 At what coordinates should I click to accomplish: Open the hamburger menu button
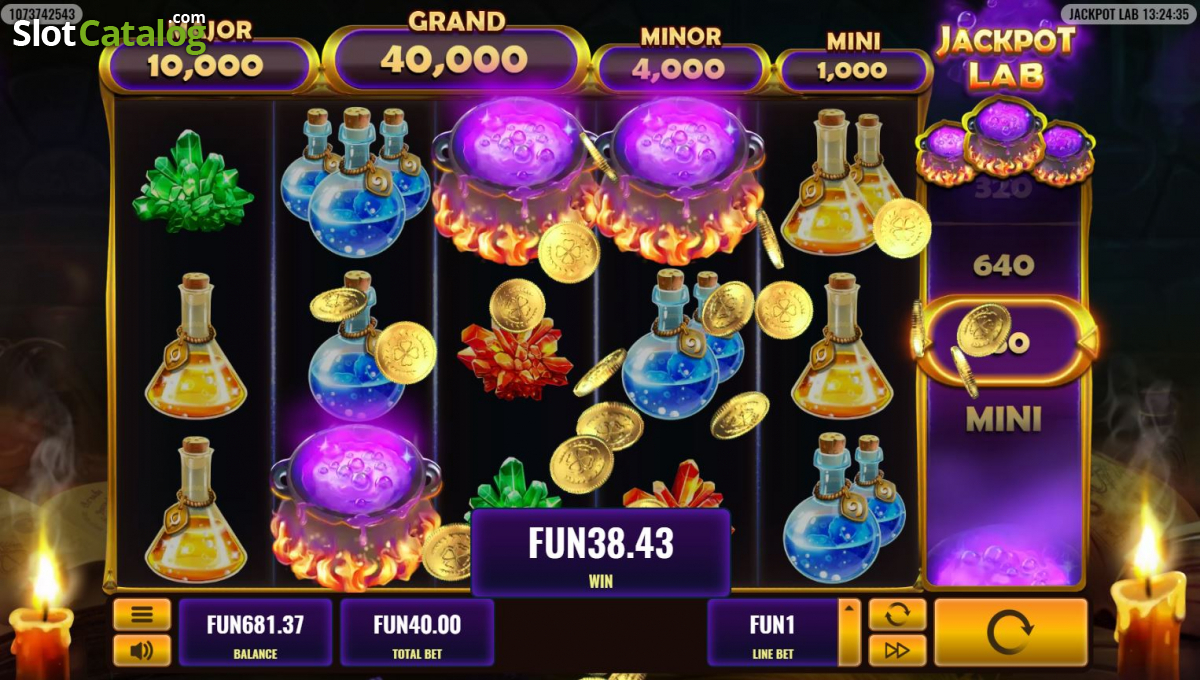pyautogui.click(x=141, y=614)
